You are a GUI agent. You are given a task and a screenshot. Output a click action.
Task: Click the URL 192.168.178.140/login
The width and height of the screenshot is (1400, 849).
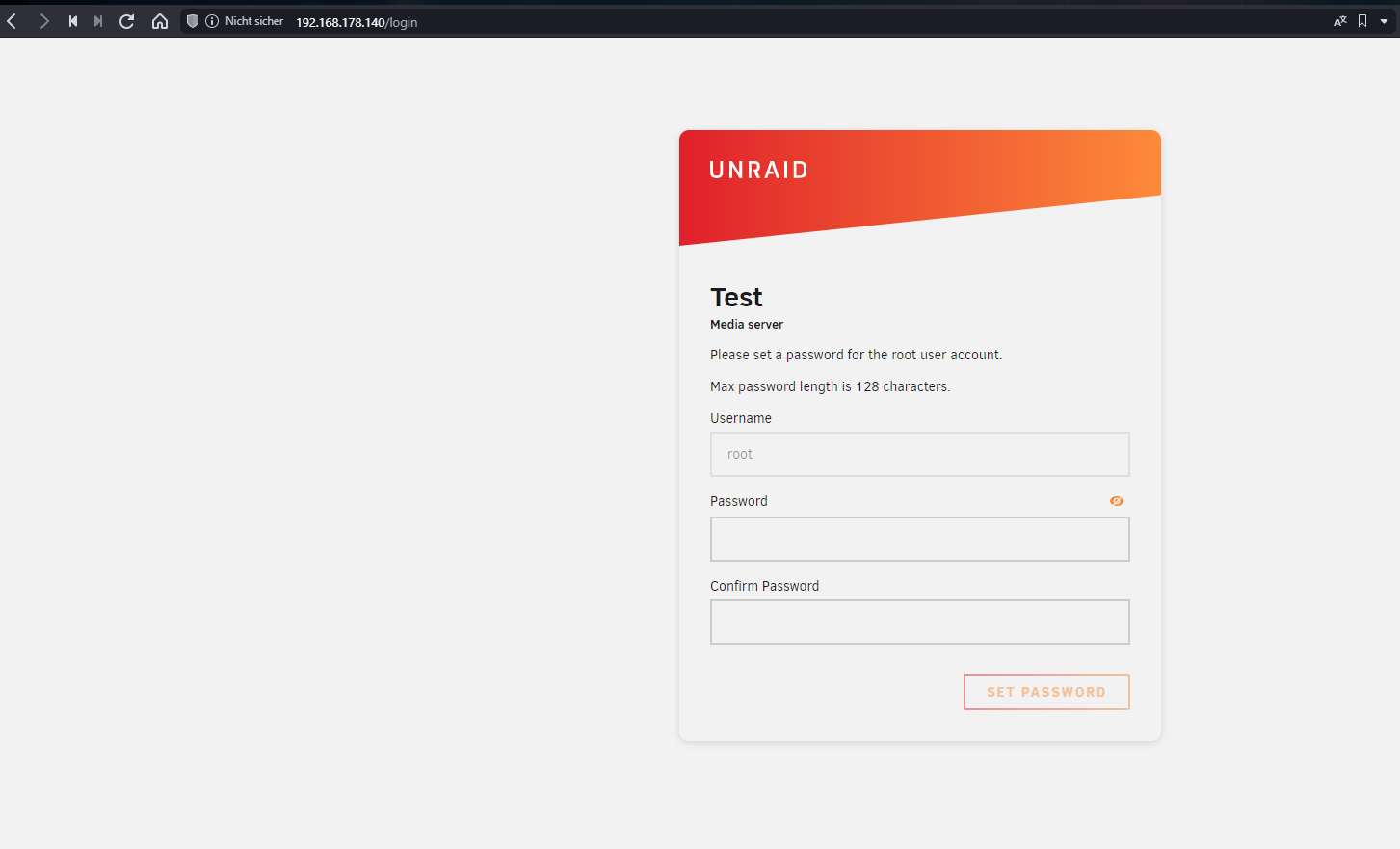357,22
